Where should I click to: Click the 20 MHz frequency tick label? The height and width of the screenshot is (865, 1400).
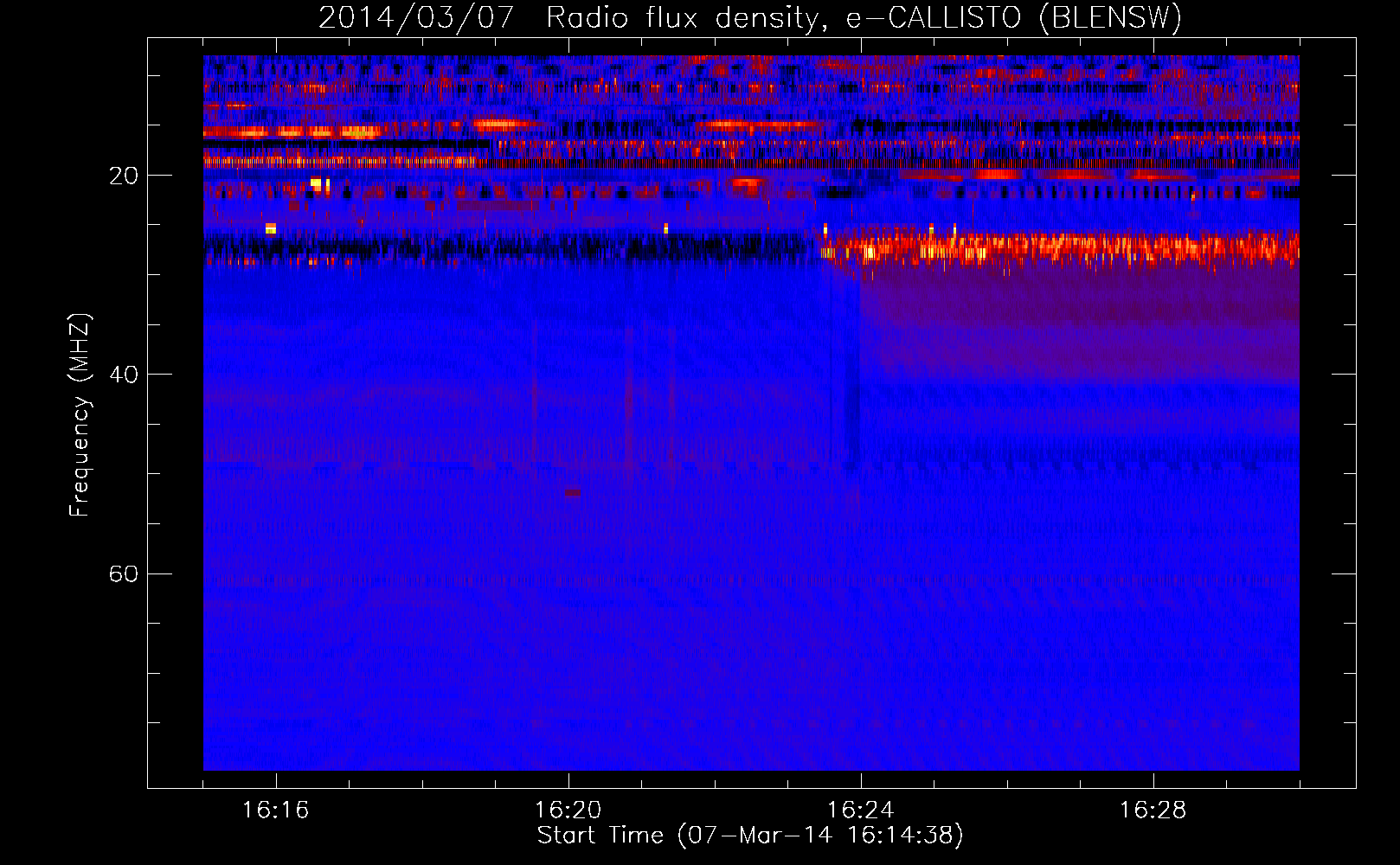124,176
